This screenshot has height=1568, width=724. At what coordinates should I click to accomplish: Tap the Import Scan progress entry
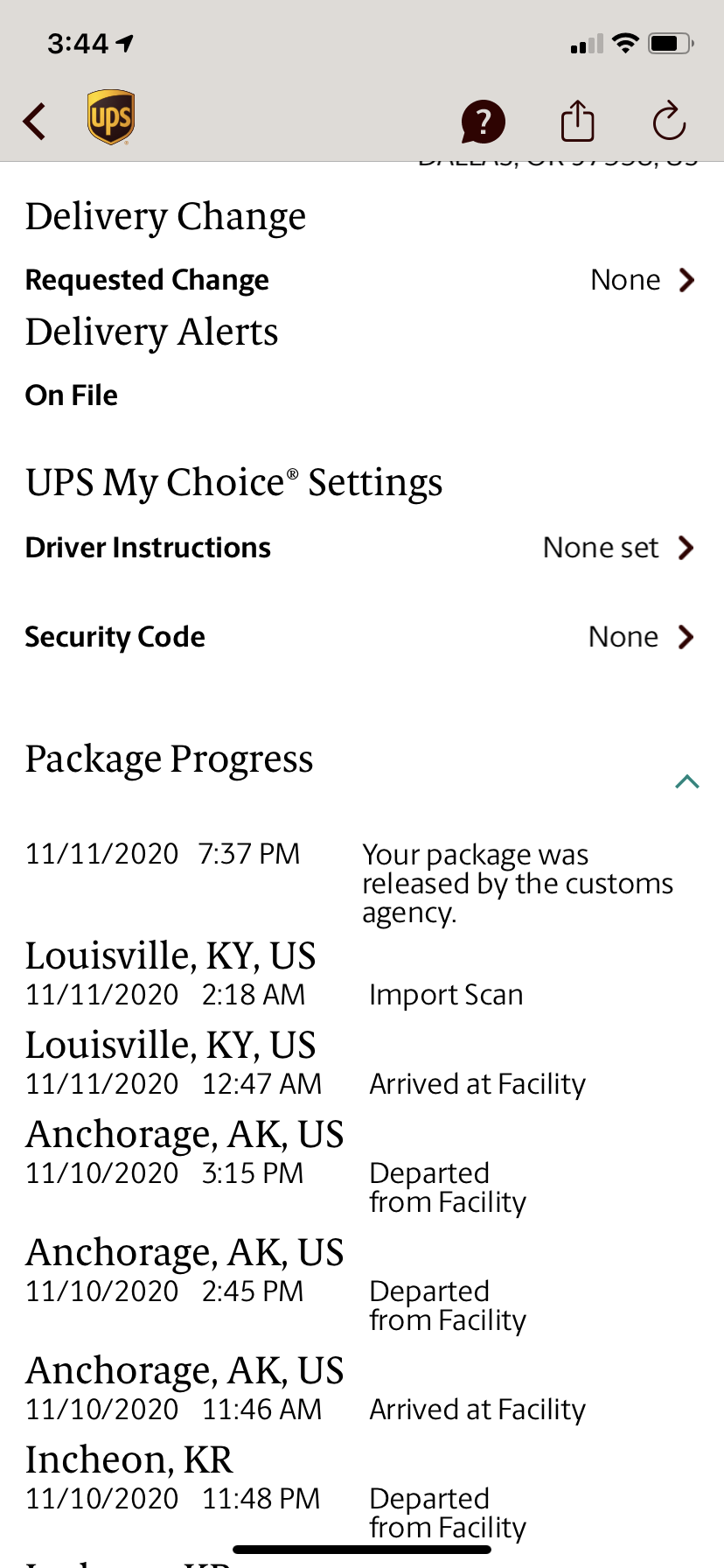[x=446, y=995]
